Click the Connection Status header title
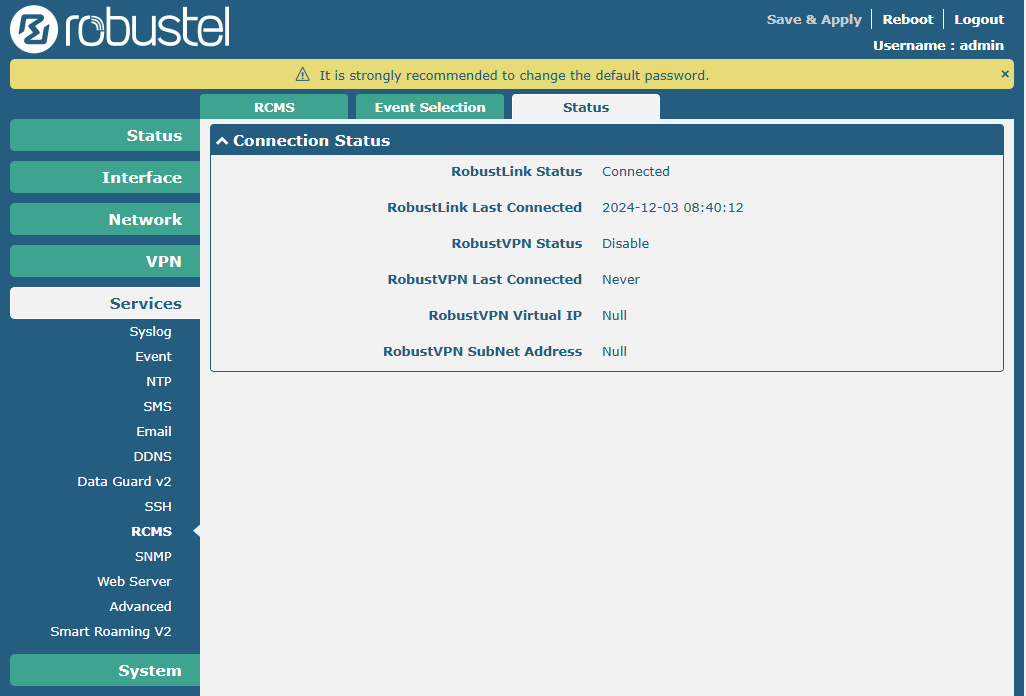 [x=311, y=141]
